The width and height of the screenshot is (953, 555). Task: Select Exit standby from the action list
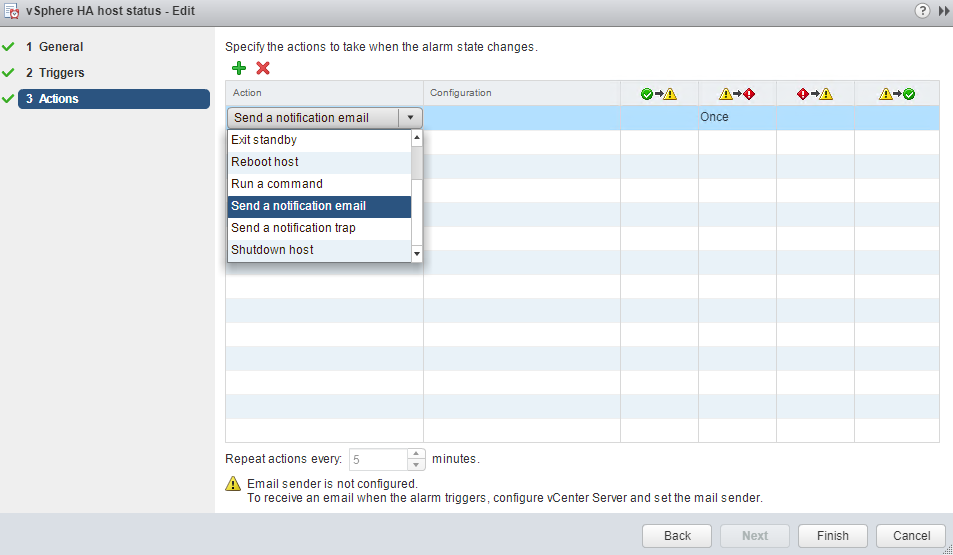coord(264,140)
